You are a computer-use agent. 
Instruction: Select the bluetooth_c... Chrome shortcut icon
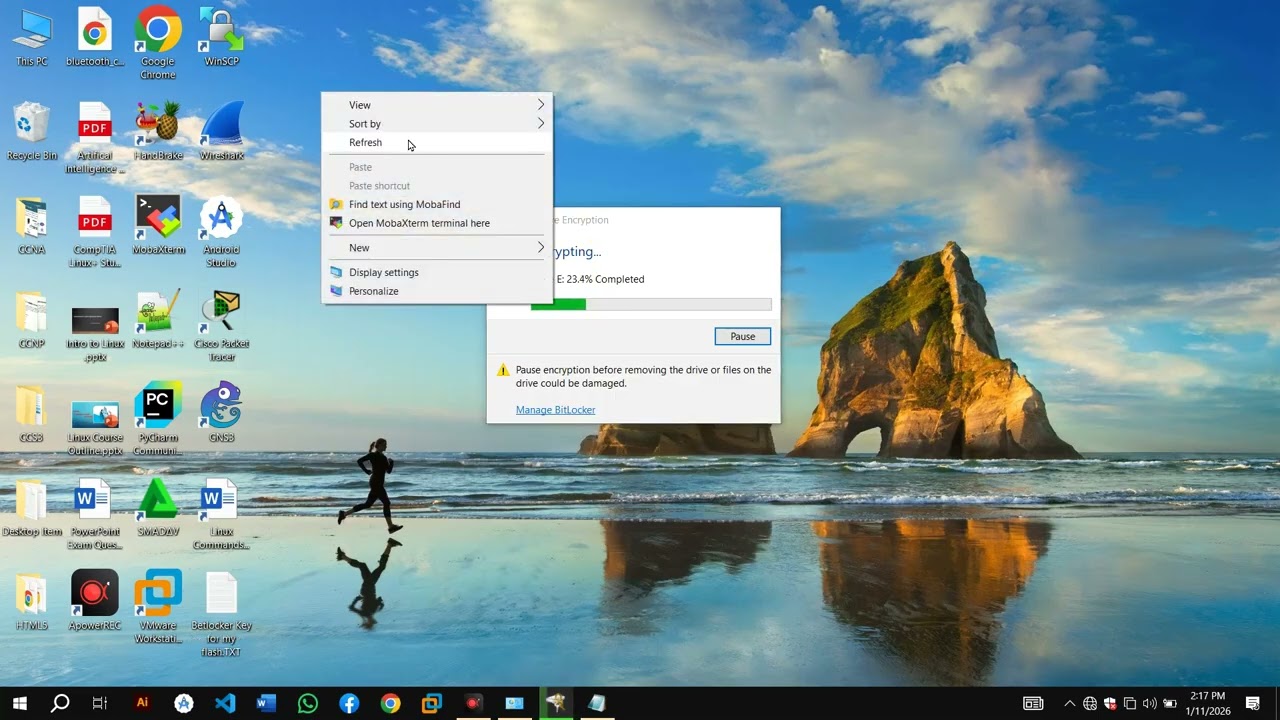[95, 38]
